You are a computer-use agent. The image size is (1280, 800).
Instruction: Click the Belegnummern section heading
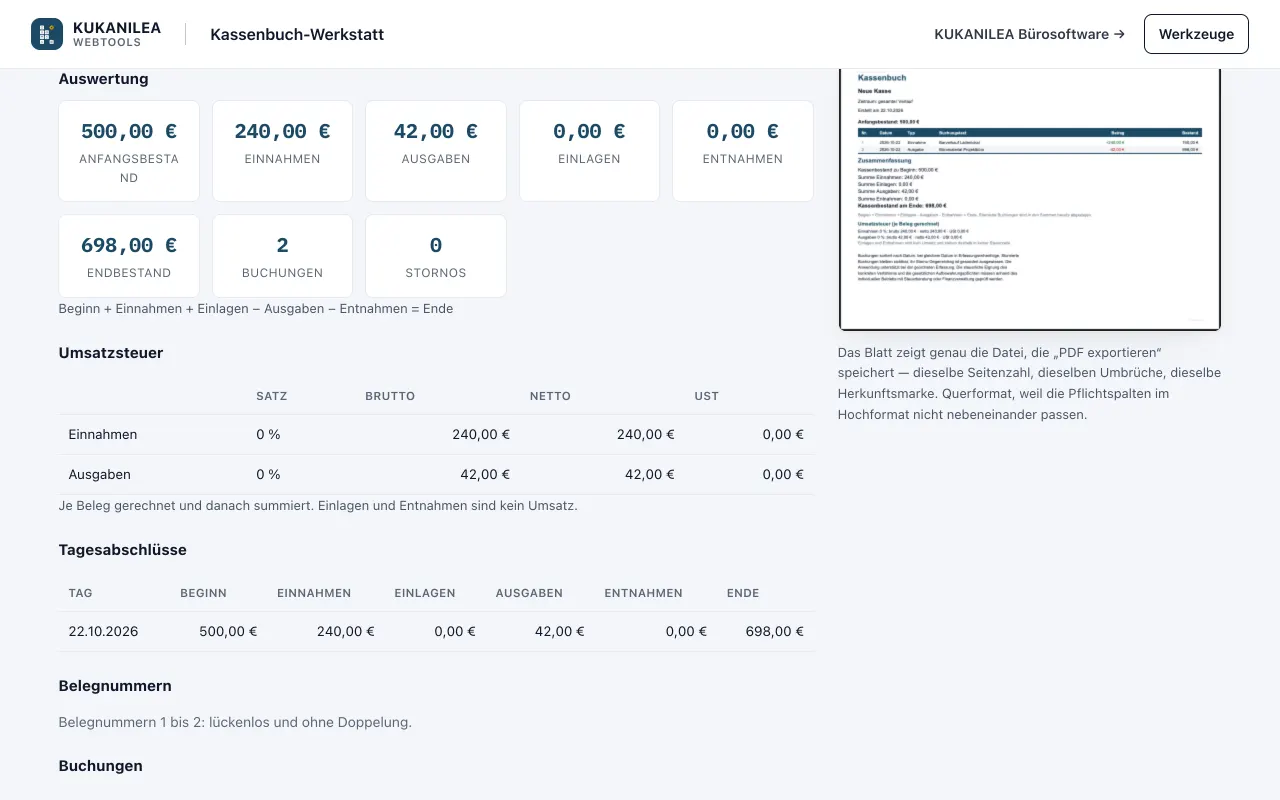[x=115, y=686]
